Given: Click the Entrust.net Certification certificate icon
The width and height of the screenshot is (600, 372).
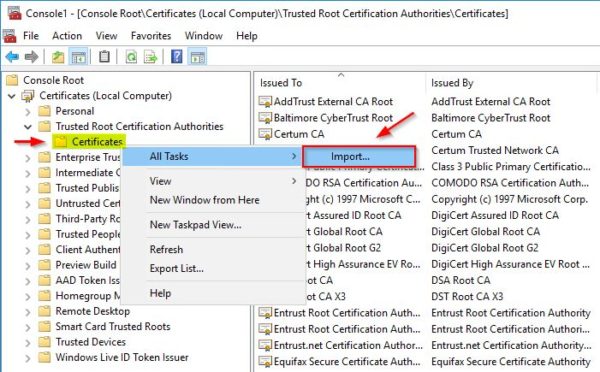Looking at the screenshot, I should 265,345.
